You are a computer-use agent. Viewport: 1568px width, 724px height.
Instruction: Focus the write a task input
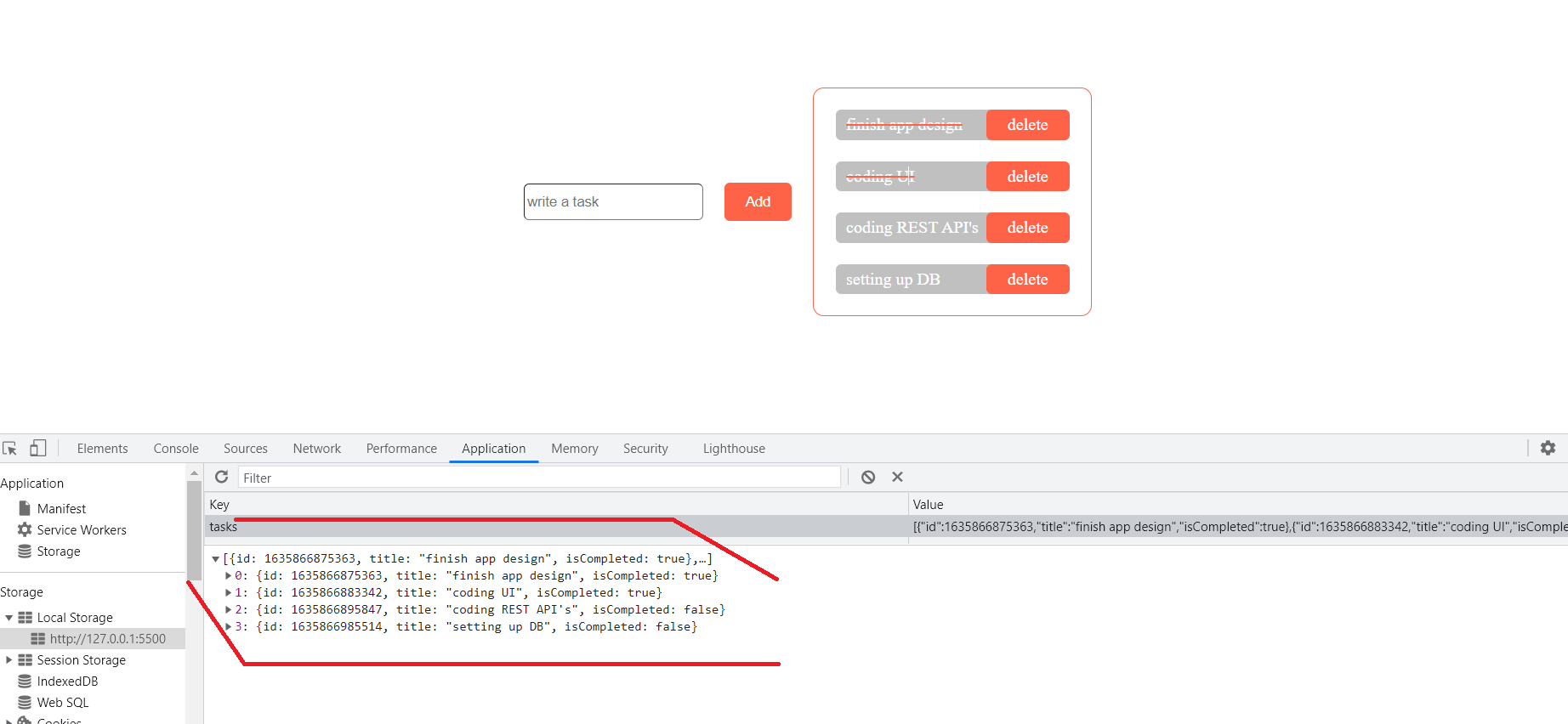613,201
